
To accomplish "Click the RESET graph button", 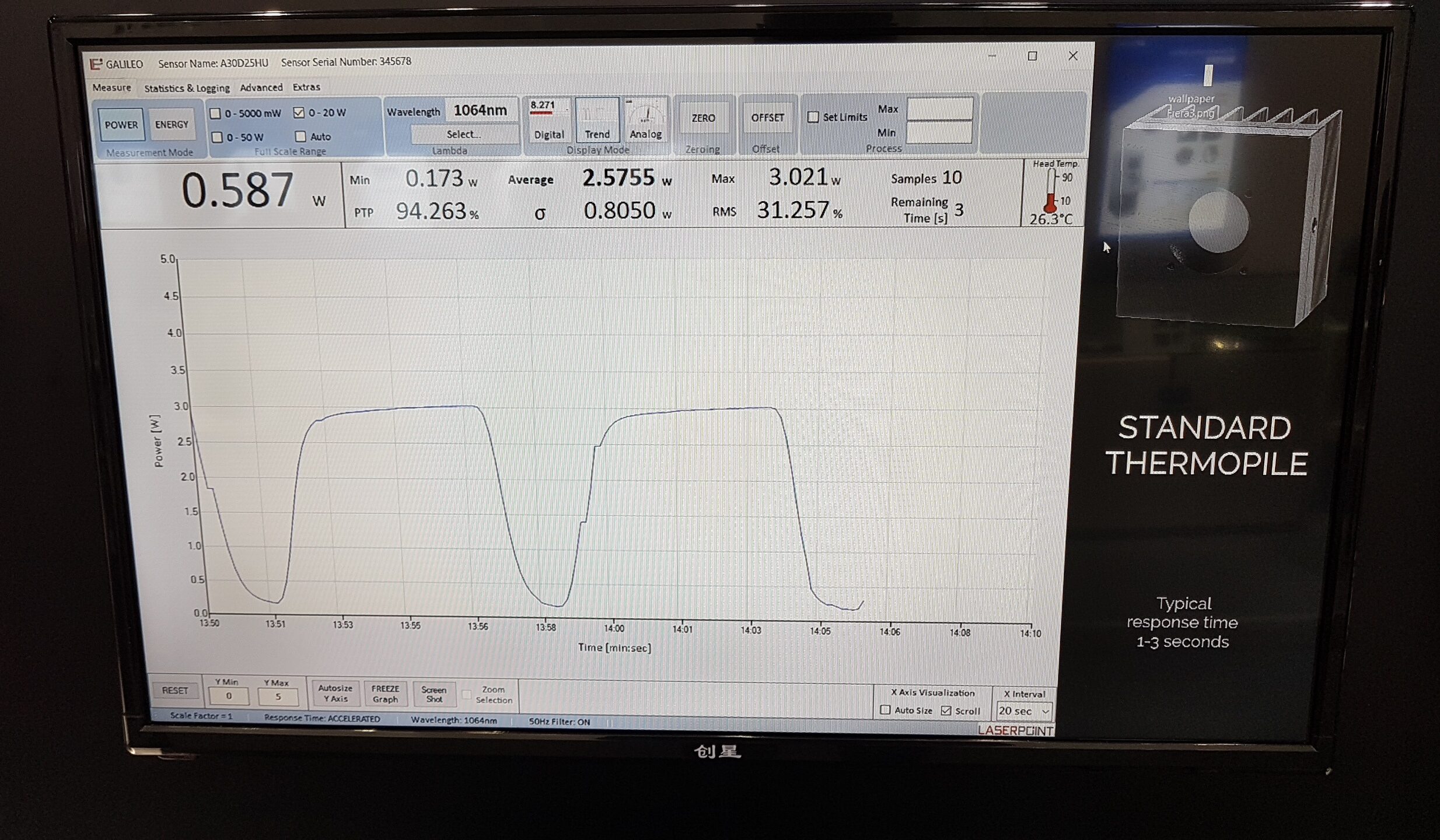I will (175, 691).
